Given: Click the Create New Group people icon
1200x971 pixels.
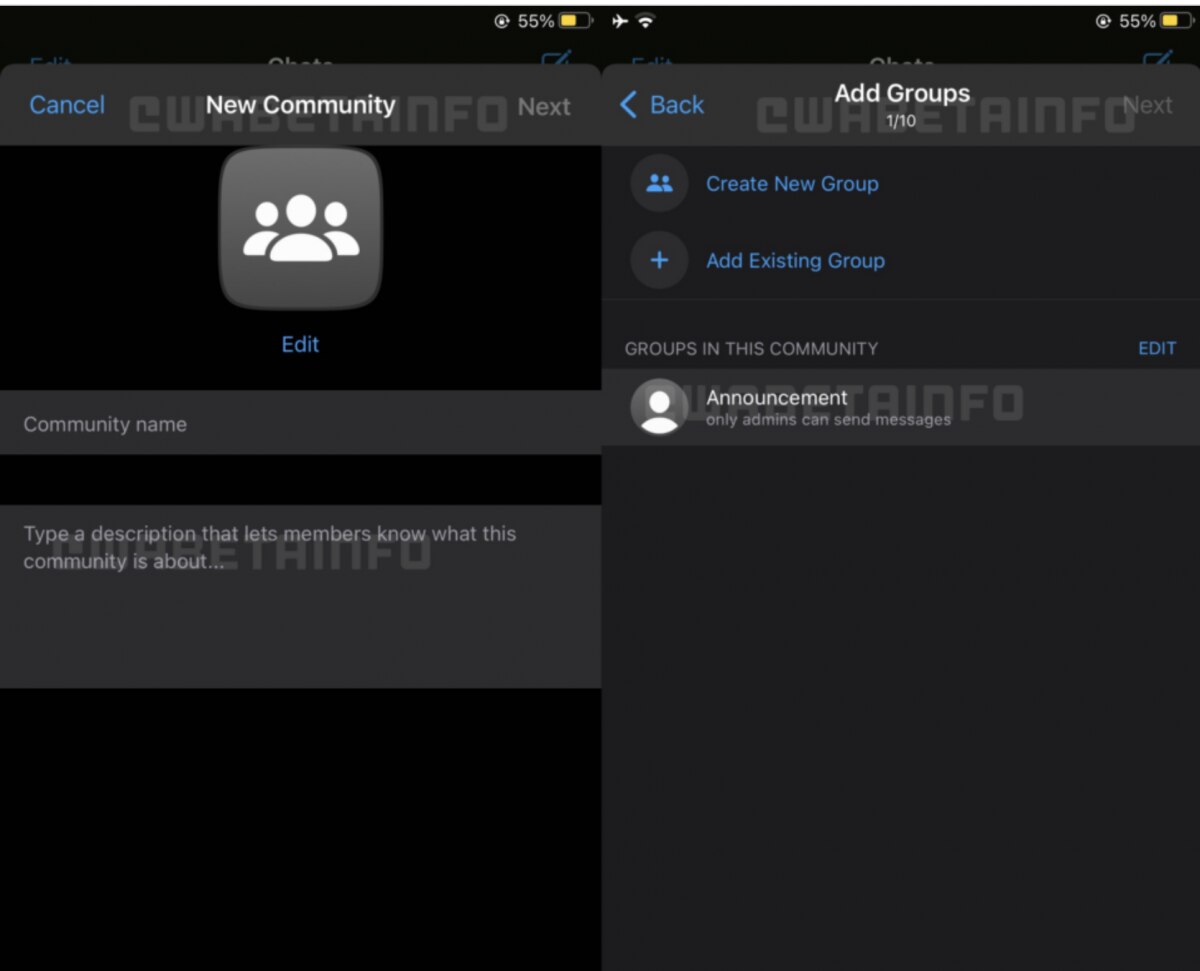Looking at the screenshot, I should (x=659, y=184).
